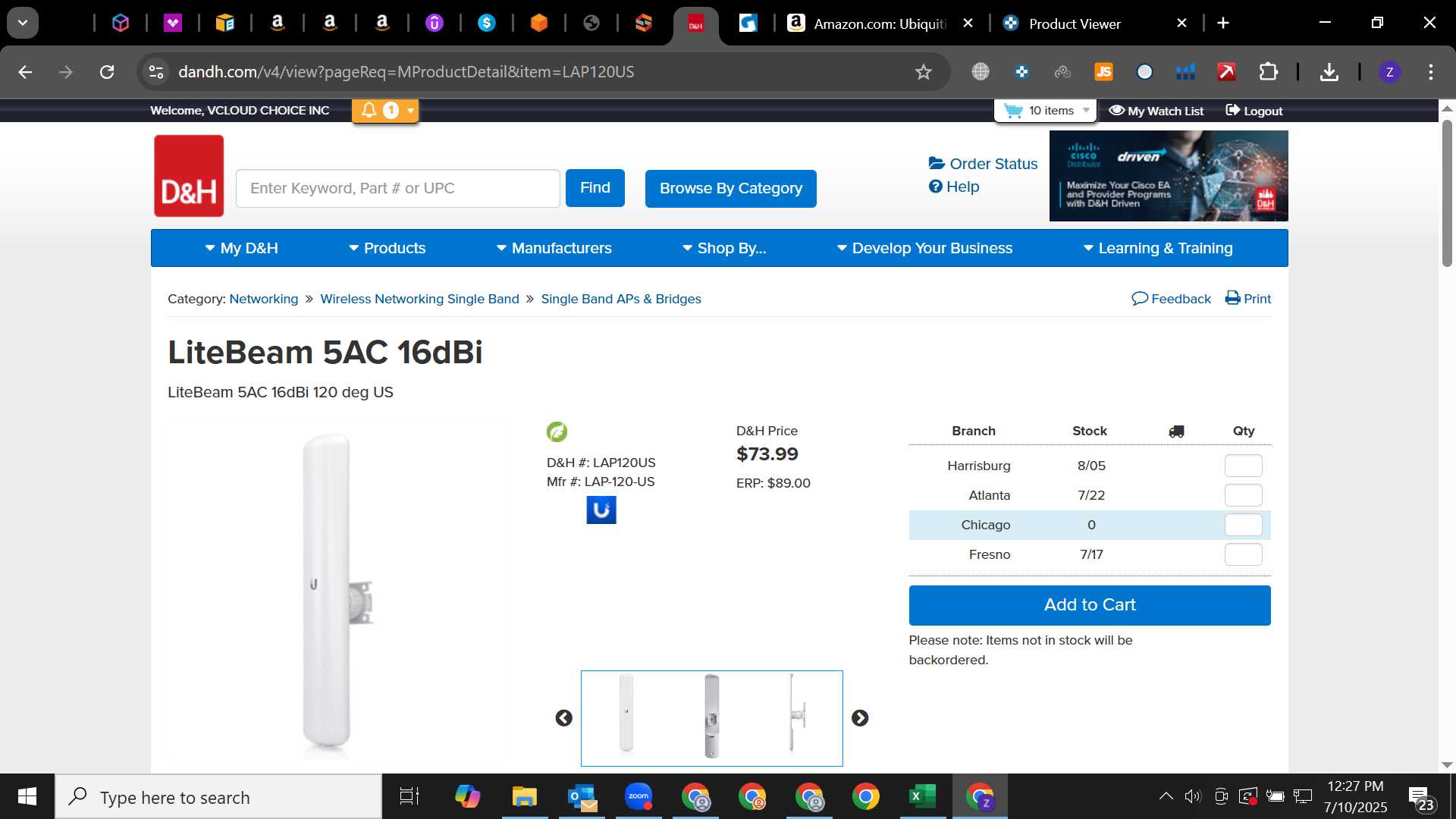Click the green eco leaf icon
Viewport: 1456px width, 819px height.
pyautogui.click(x=557, y=431)
